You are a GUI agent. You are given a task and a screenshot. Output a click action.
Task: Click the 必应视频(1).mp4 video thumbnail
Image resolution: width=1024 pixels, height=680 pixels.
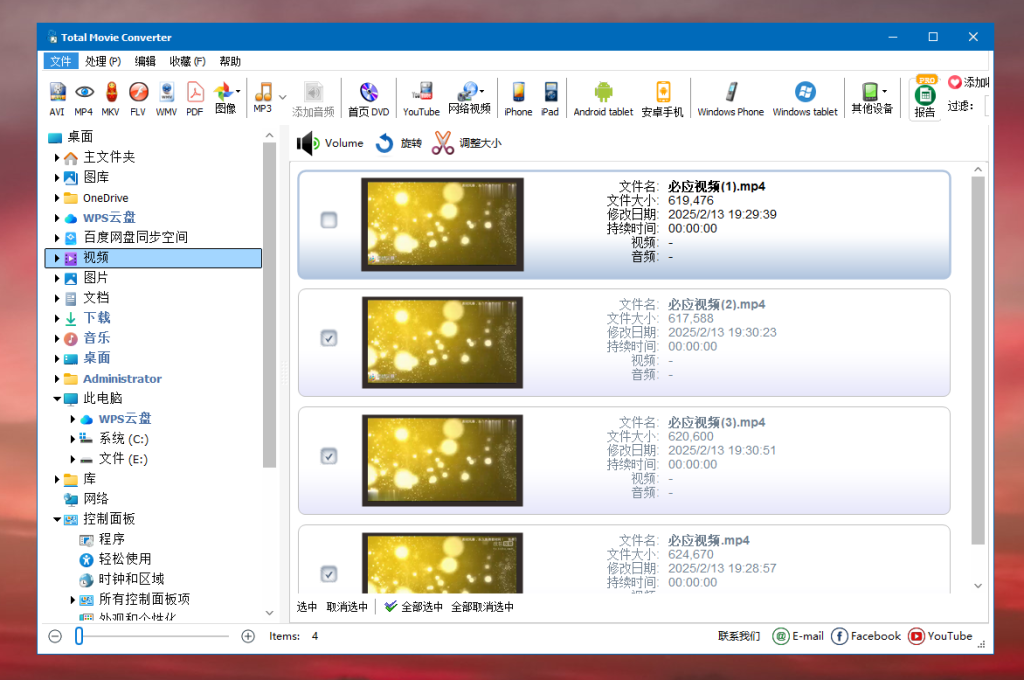point(442,225)
